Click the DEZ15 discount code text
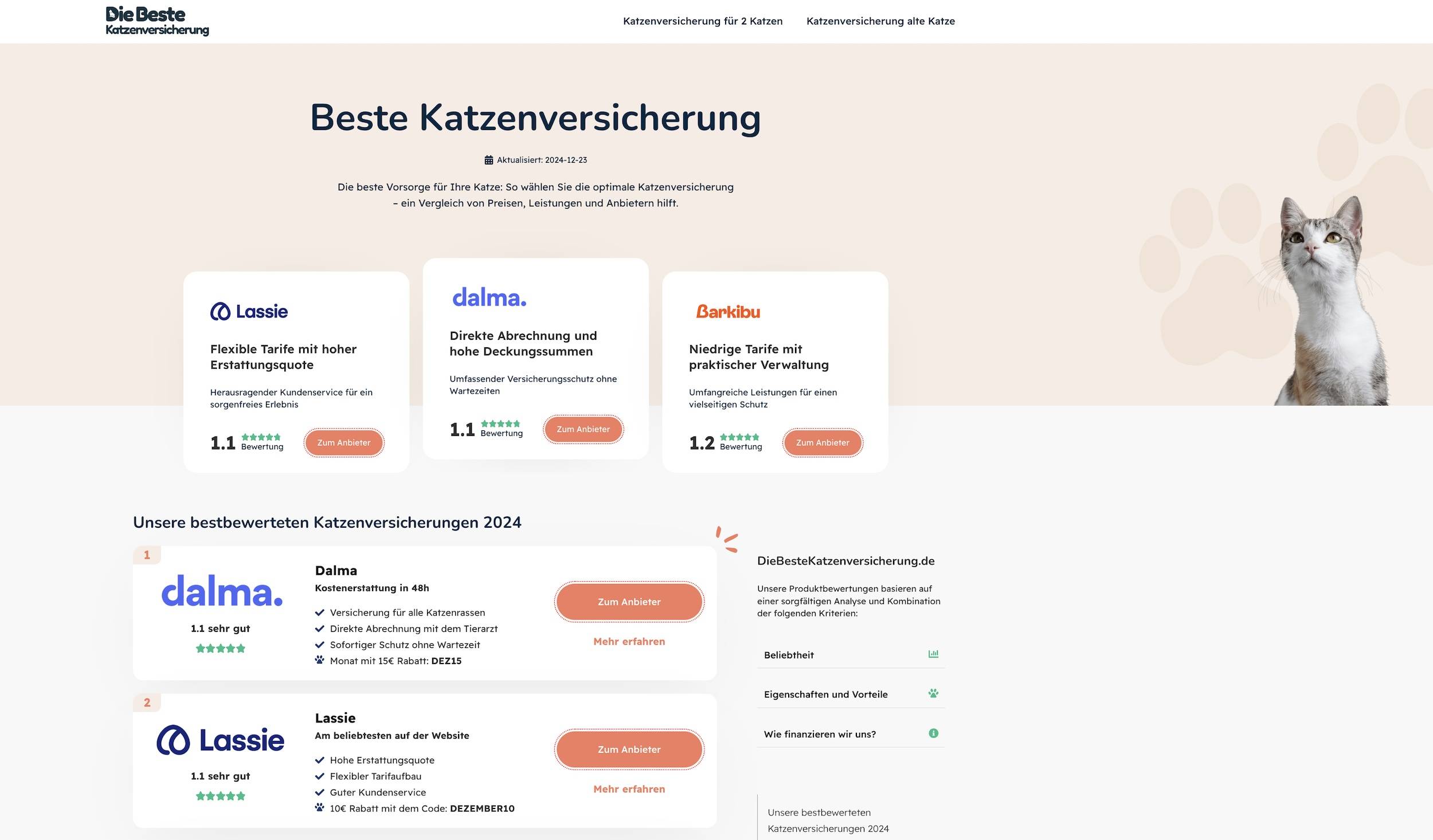Viewport: 1433px width, 840px height. coord(446,661)
